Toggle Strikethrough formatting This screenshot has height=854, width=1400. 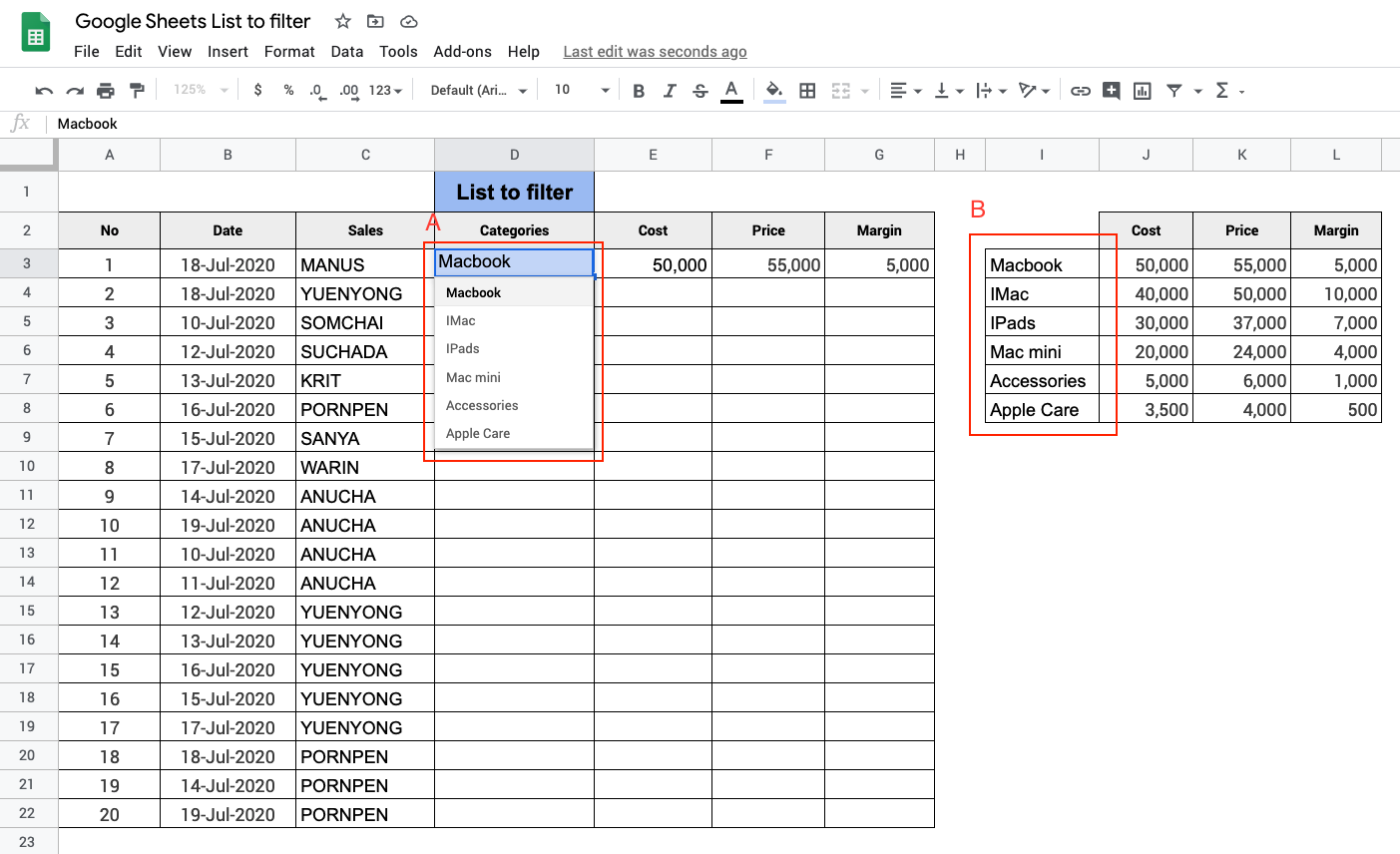tap(700, 91)
